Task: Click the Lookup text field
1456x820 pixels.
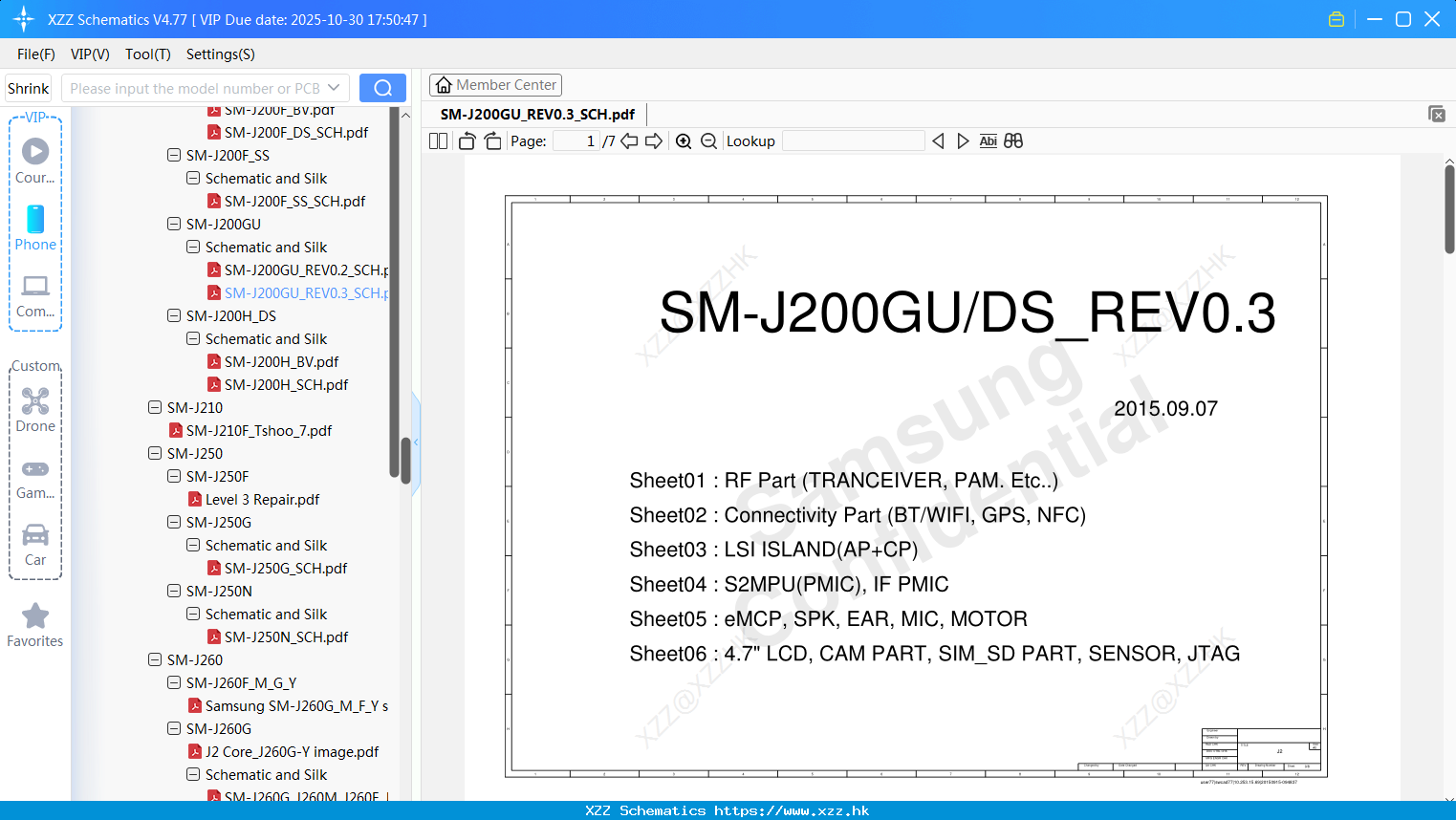Action: (854, 141)
